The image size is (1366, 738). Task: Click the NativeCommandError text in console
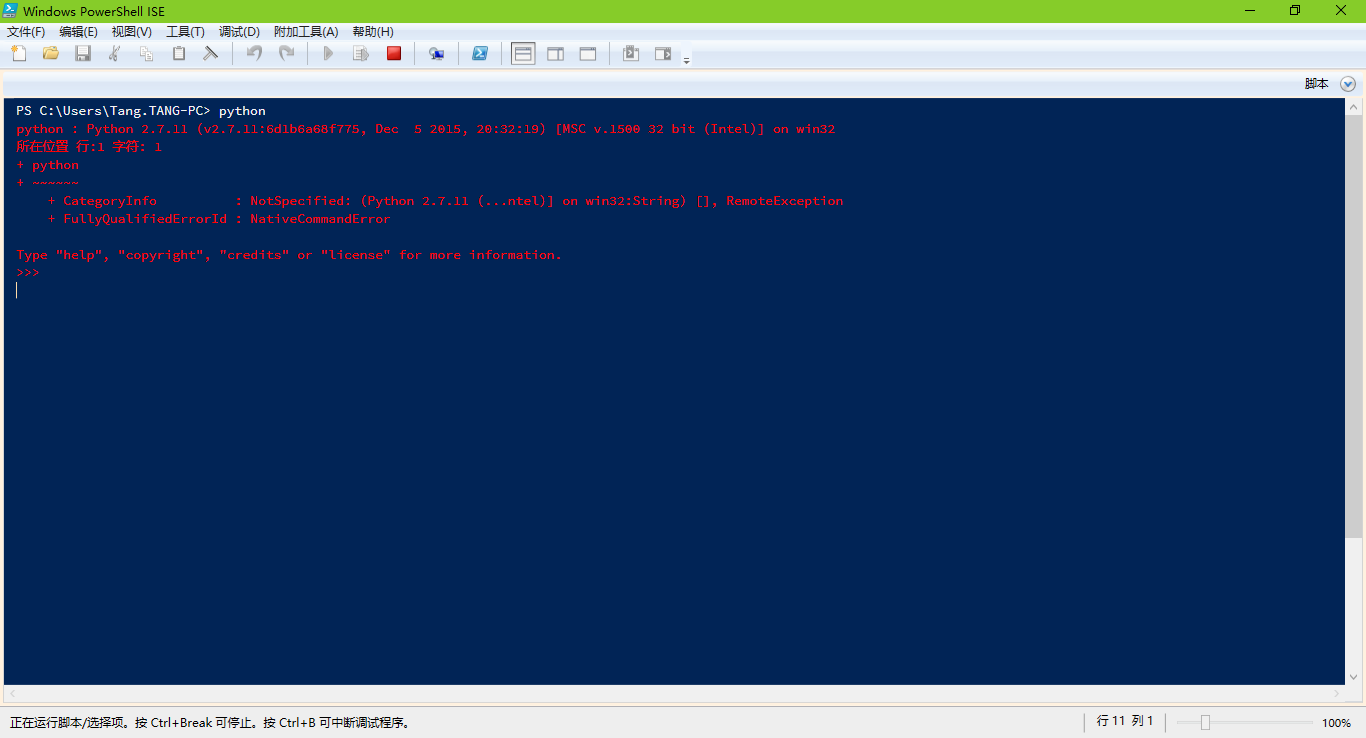coord(320,219)
